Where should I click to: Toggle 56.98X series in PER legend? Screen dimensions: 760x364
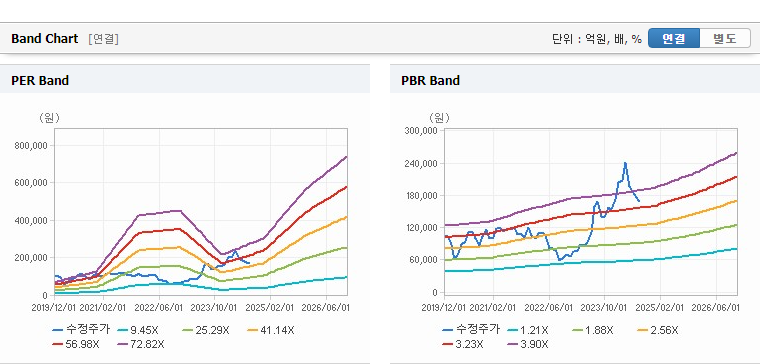click(76, 344)
